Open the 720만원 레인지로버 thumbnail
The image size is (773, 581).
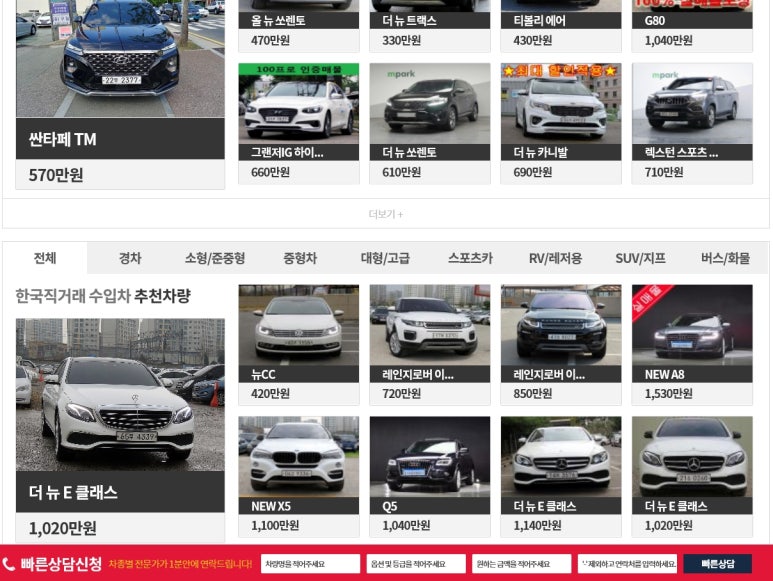[x=430, y=325]
